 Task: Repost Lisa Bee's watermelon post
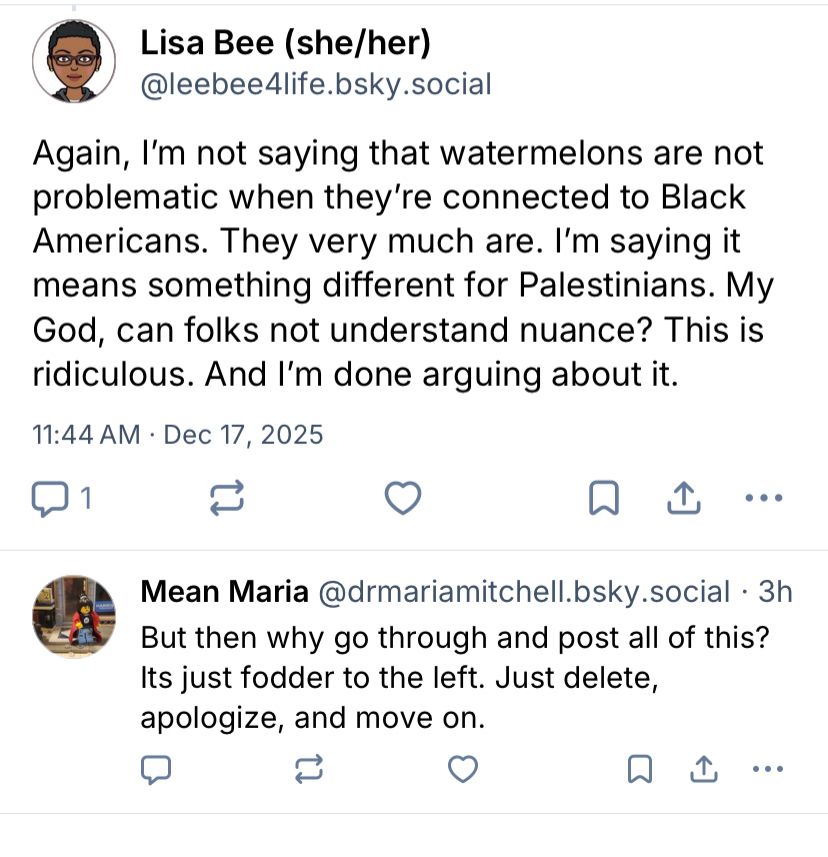(x=226, y=498)
